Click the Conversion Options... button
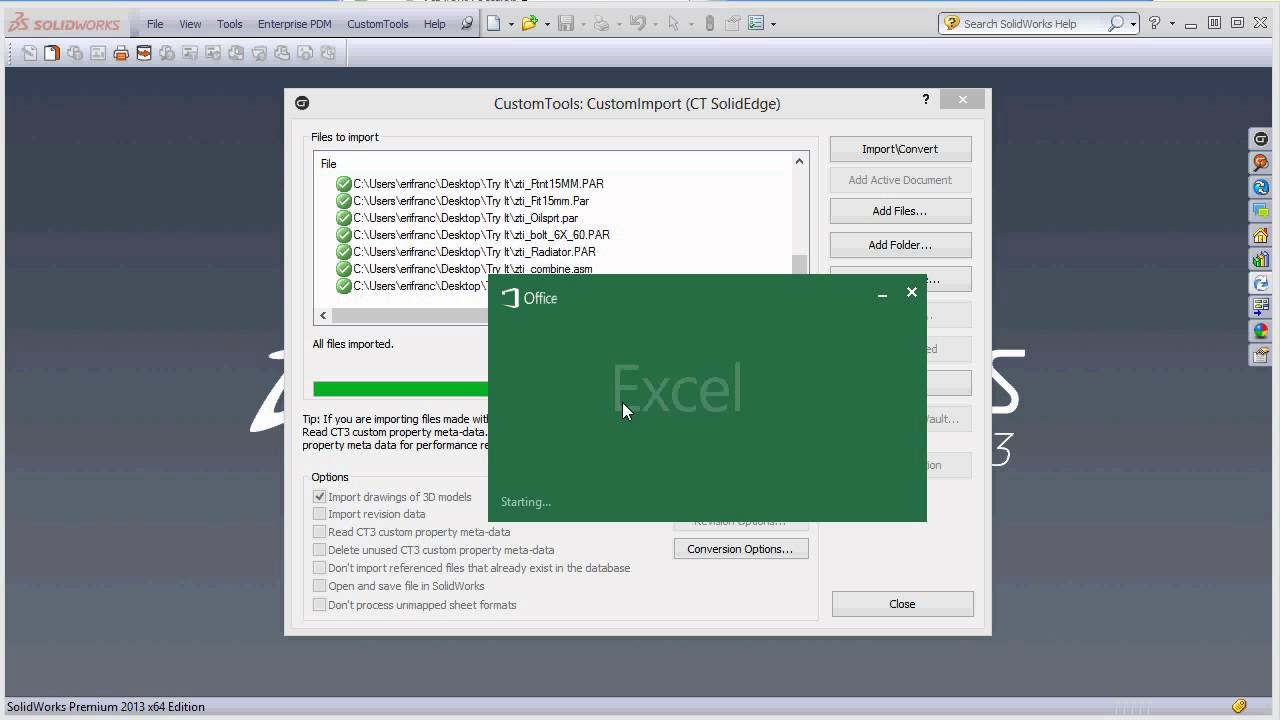This screenshot has width=1280, height=720. [741, 549]
